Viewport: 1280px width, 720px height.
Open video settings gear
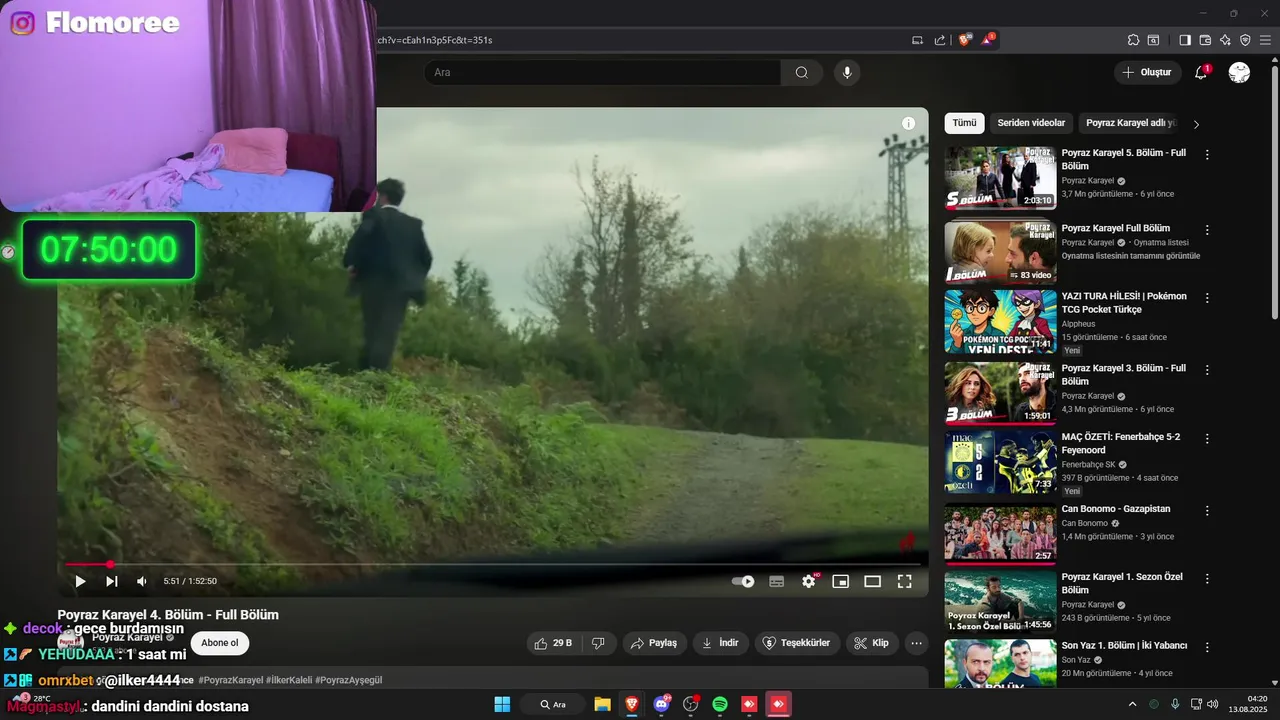pyautogui.click(x=809, y=581)
